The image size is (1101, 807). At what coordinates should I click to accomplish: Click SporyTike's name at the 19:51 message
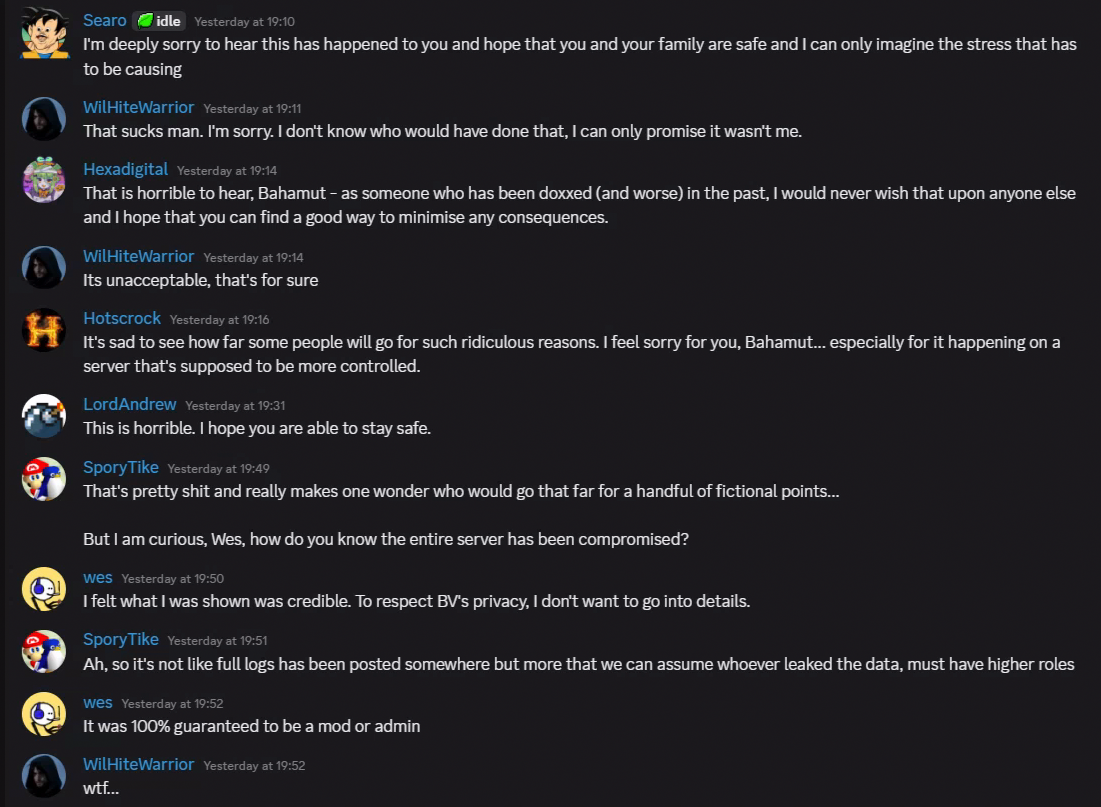click(120, 639)
